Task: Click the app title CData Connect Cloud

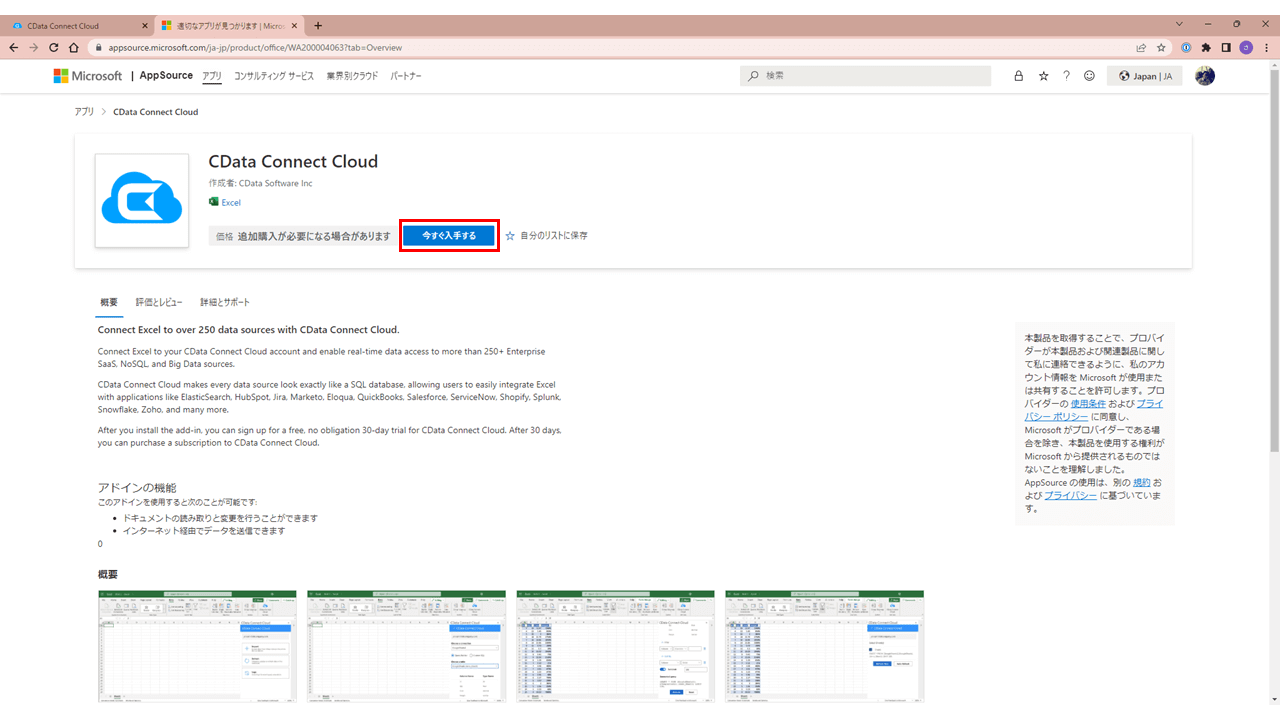Action: [x=293, y=161]
